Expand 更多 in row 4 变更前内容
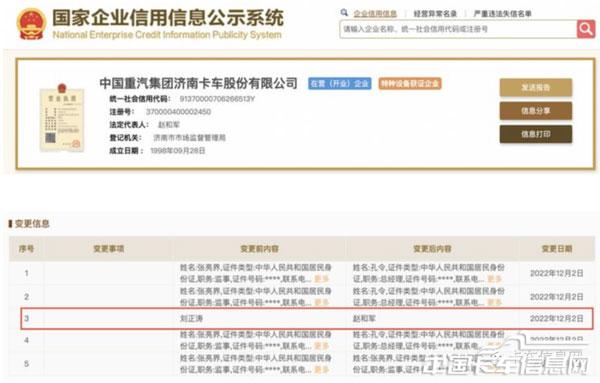This screenshot has height=383, width=600. (322, 346)
